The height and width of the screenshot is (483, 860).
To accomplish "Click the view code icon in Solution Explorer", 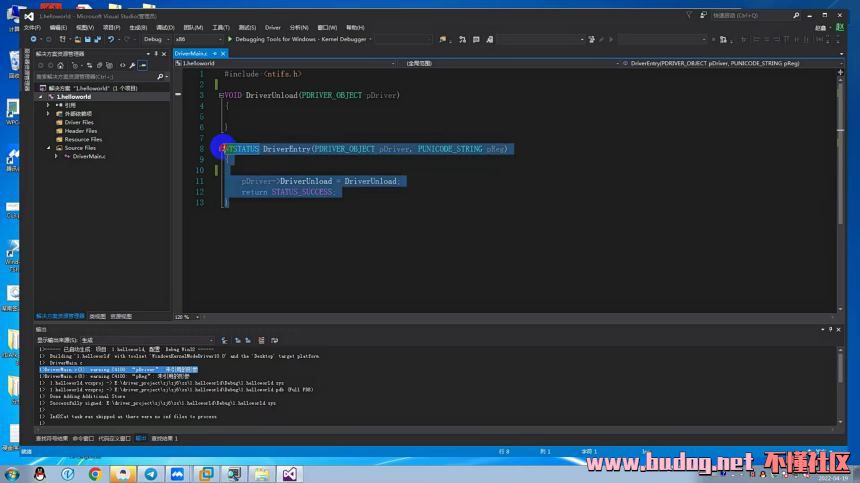I will click(x=122, y=65).
